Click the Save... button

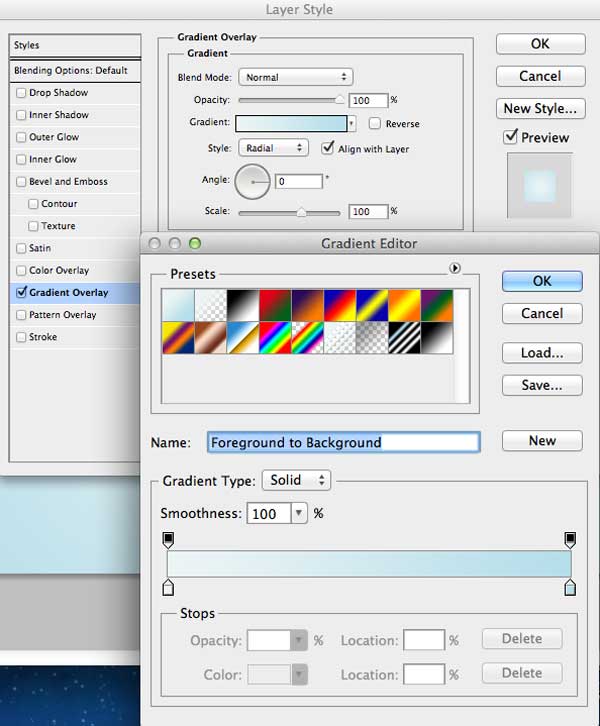click(x=542, y=385)
